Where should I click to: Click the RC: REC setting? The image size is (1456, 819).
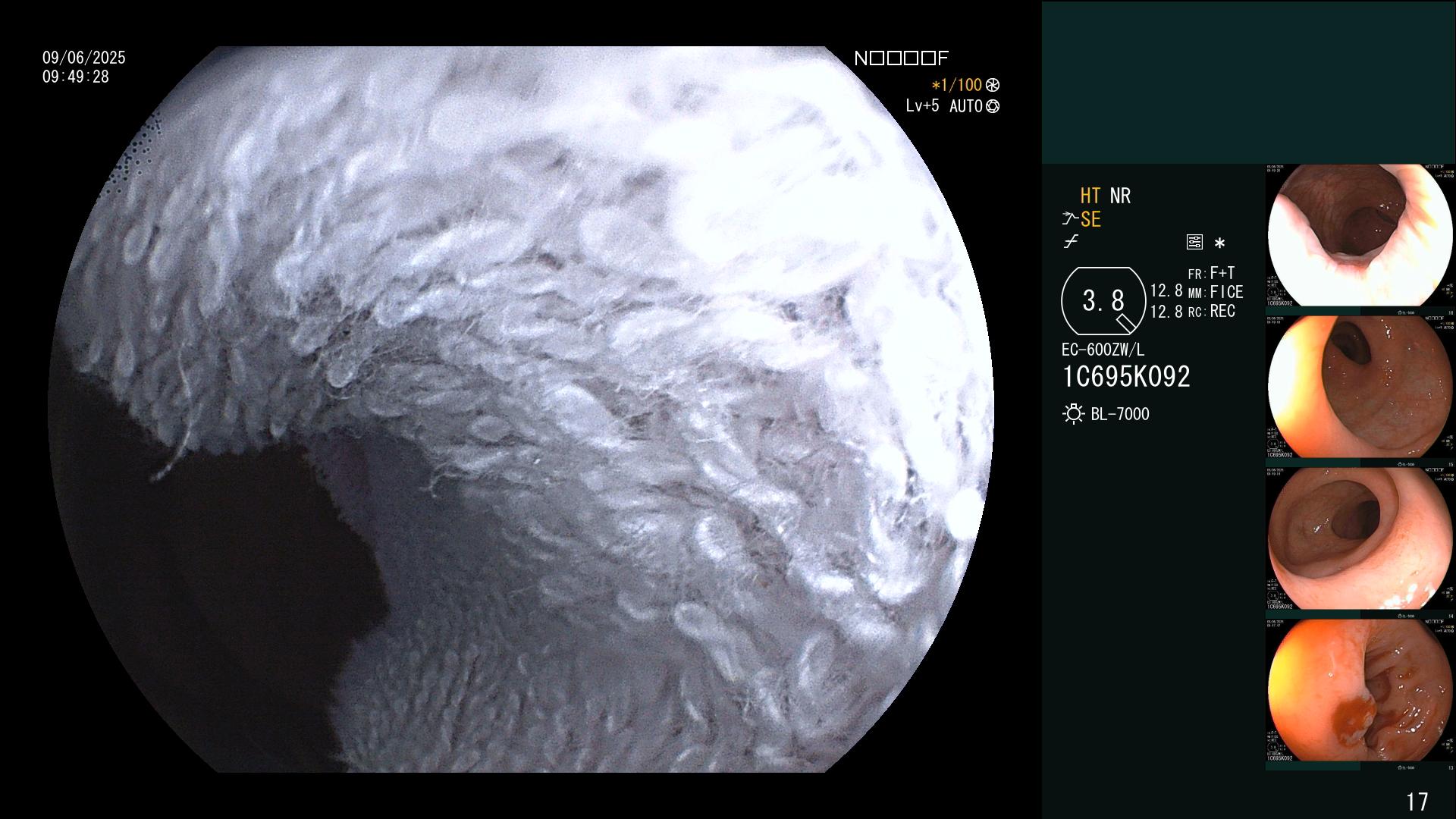[1211, 311]
